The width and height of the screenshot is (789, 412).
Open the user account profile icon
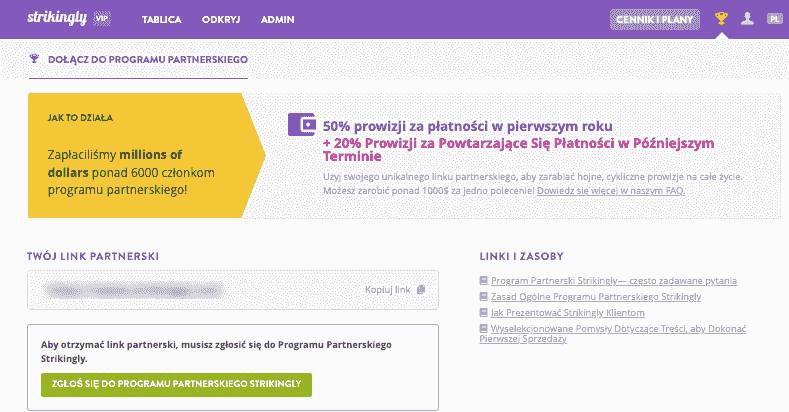(747, 19)
